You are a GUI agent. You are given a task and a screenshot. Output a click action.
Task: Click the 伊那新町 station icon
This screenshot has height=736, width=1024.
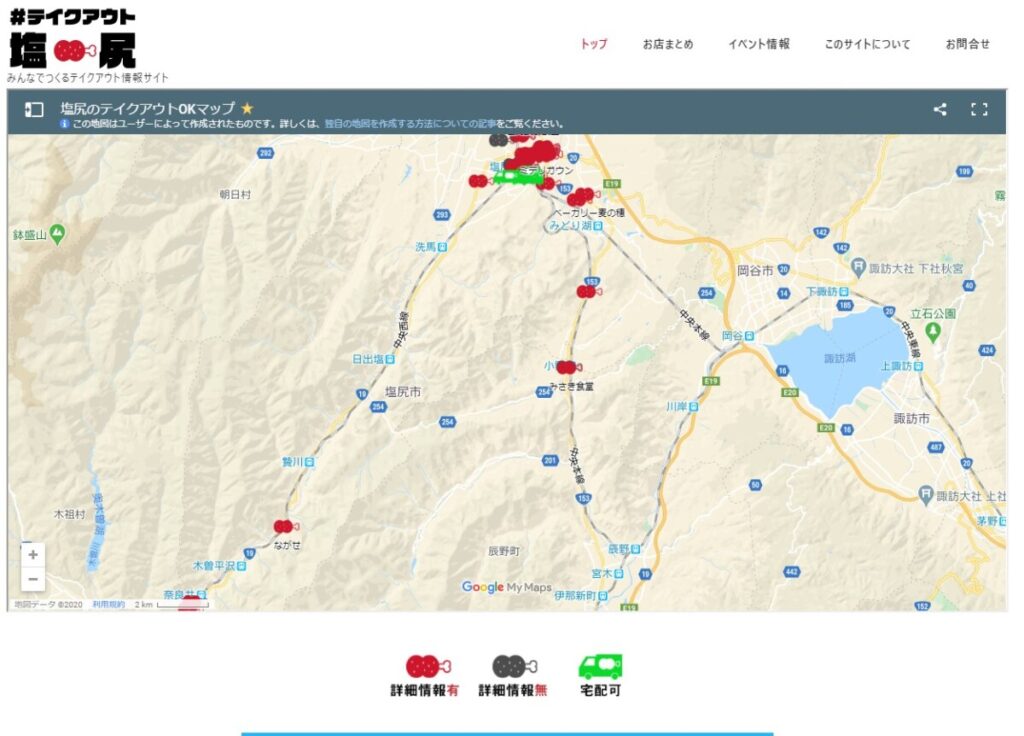click(x=603, y=596)
